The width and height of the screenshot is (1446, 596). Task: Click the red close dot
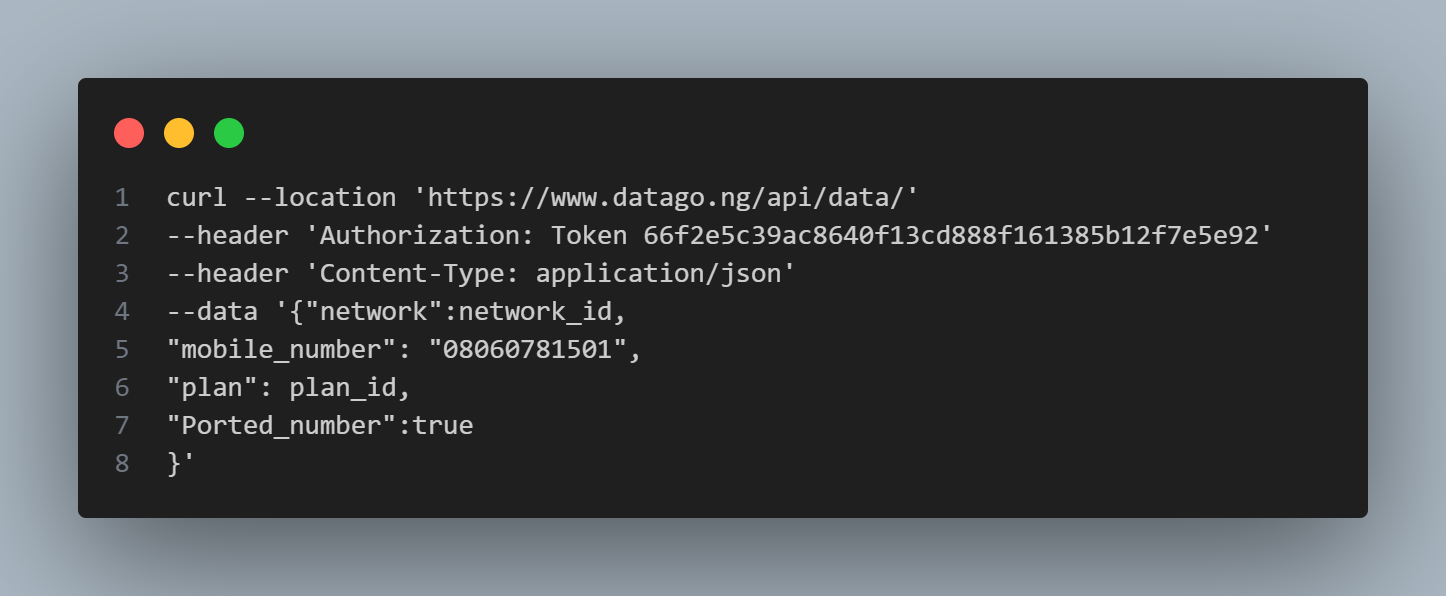(129, 133)
